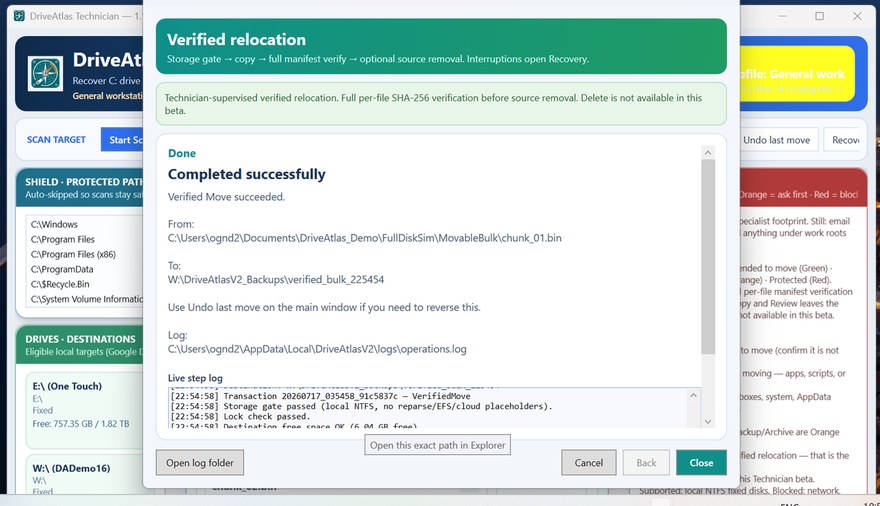This screenshot has width=880, height=506.
Task: Select C:\Windows in protected paths list
Action: pyautogui.click(x=54, y=224)
